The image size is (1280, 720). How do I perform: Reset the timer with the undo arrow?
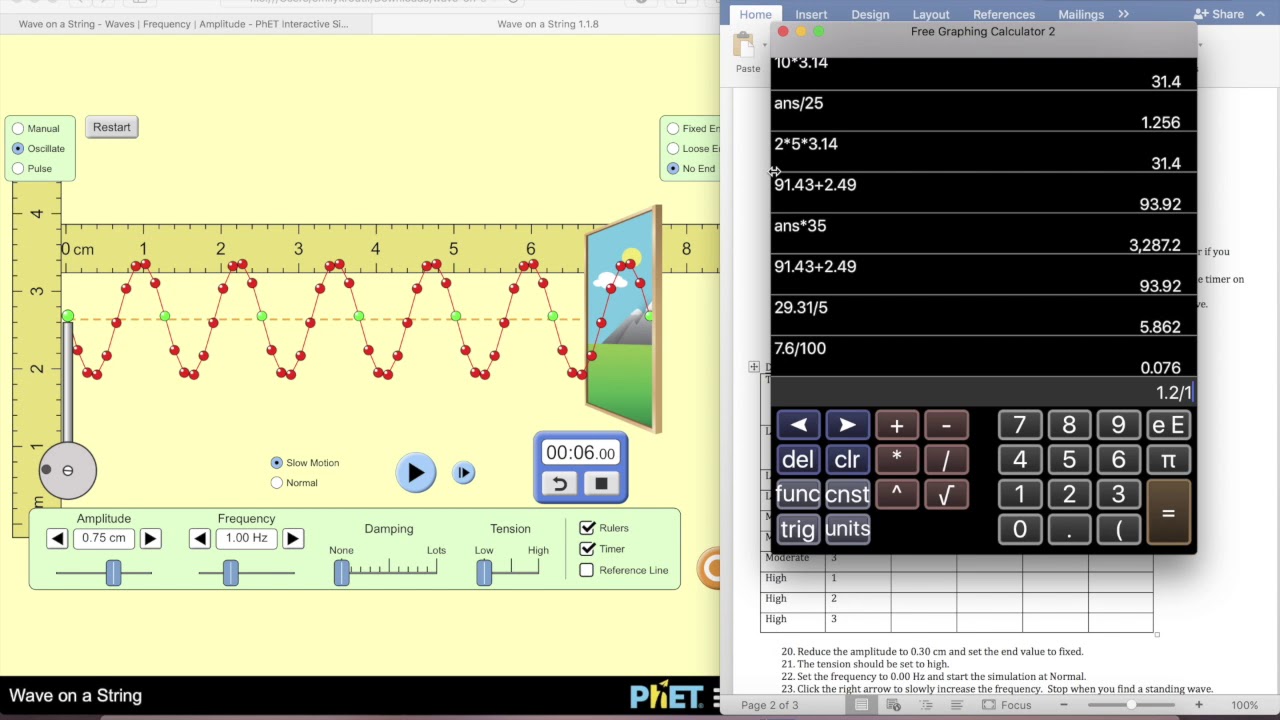[x=560, y=484]
